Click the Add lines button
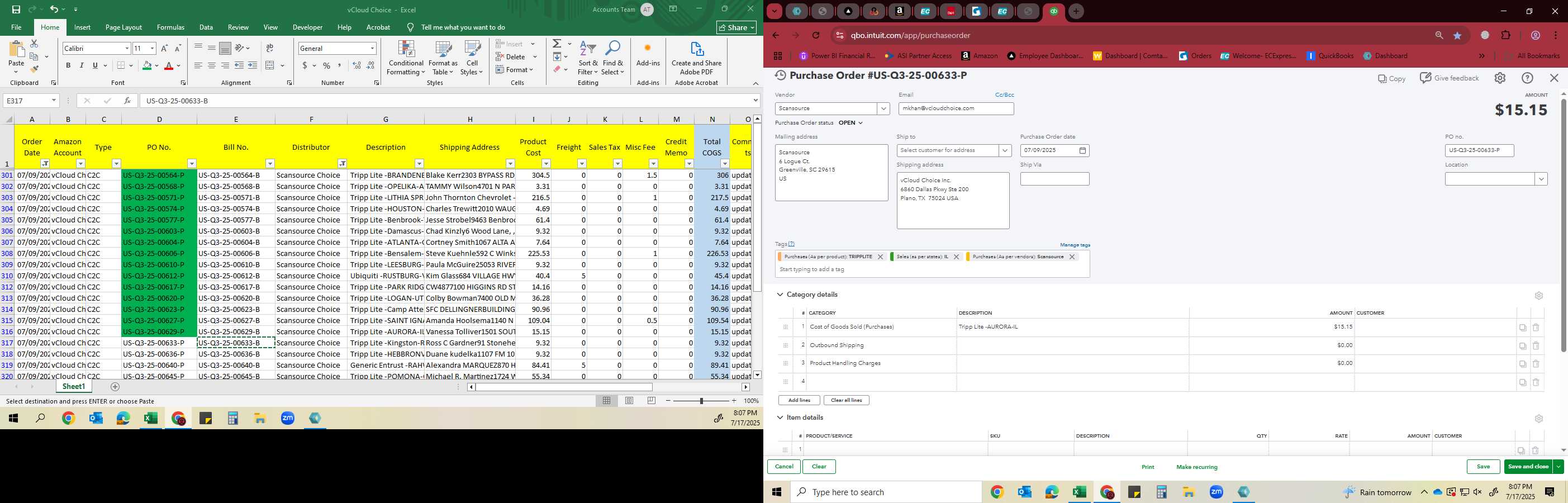 pos(799,400)
